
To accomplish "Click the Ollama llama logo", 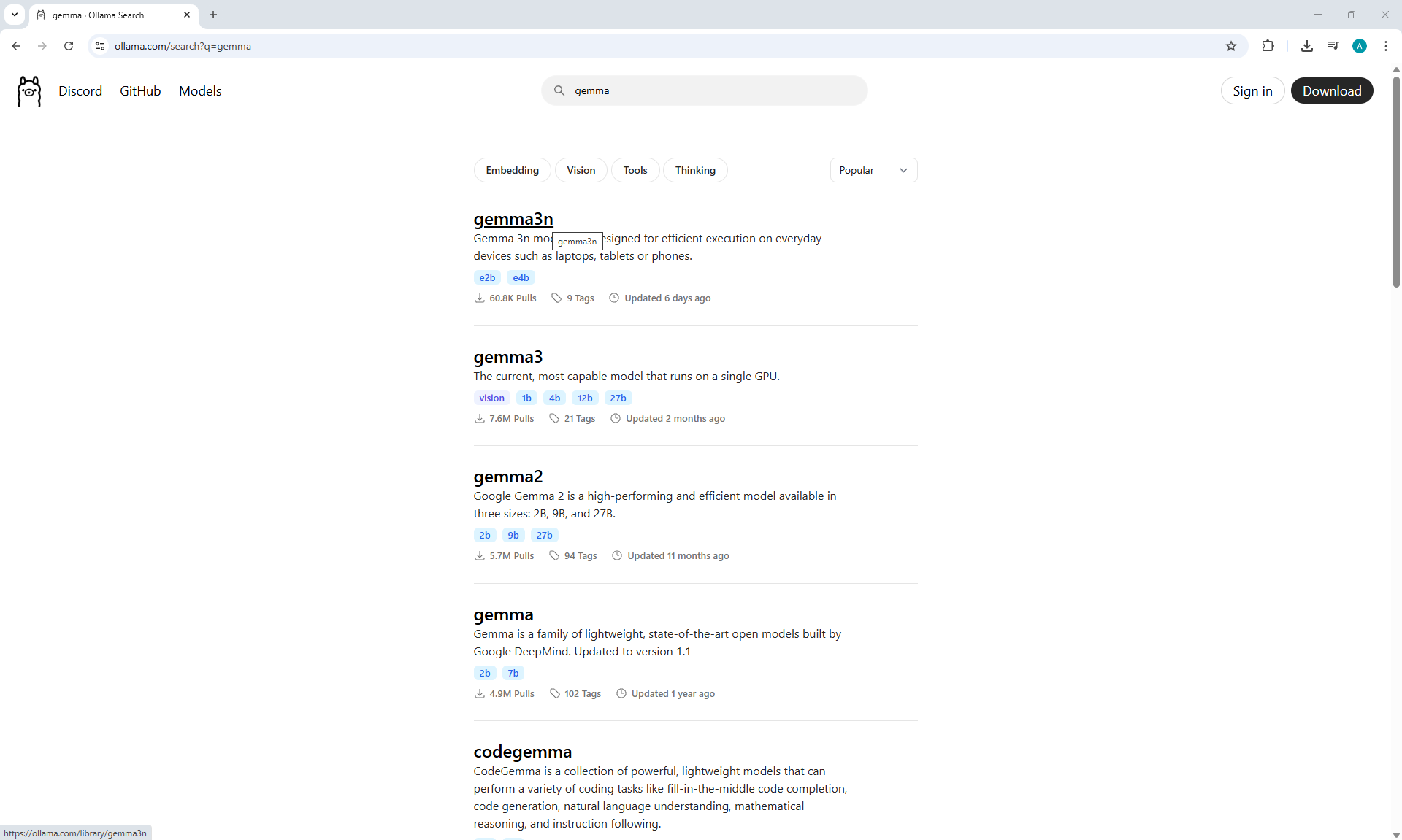I will coord(29,91).
